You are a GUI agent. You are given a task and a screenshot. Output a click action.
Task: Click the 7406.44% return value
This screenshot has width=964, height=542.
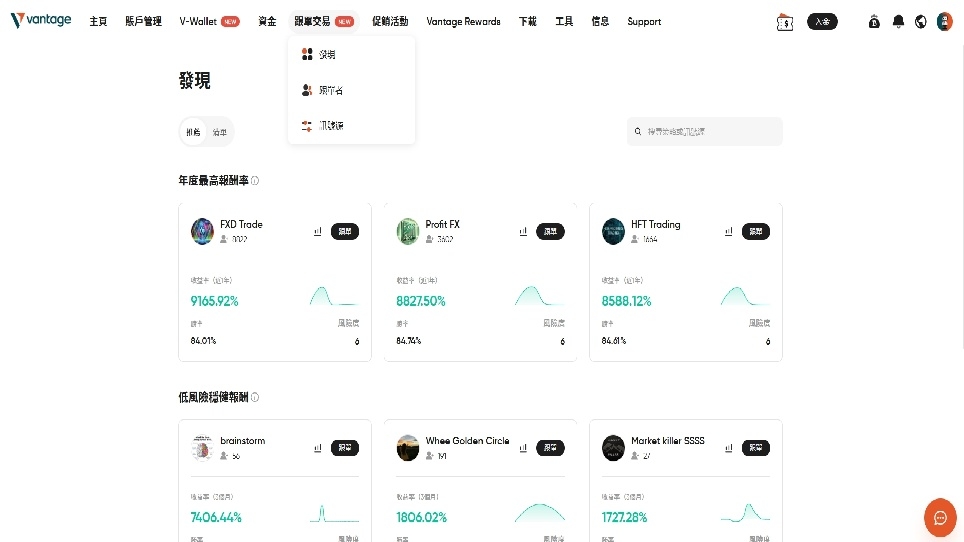click(216, 517)
